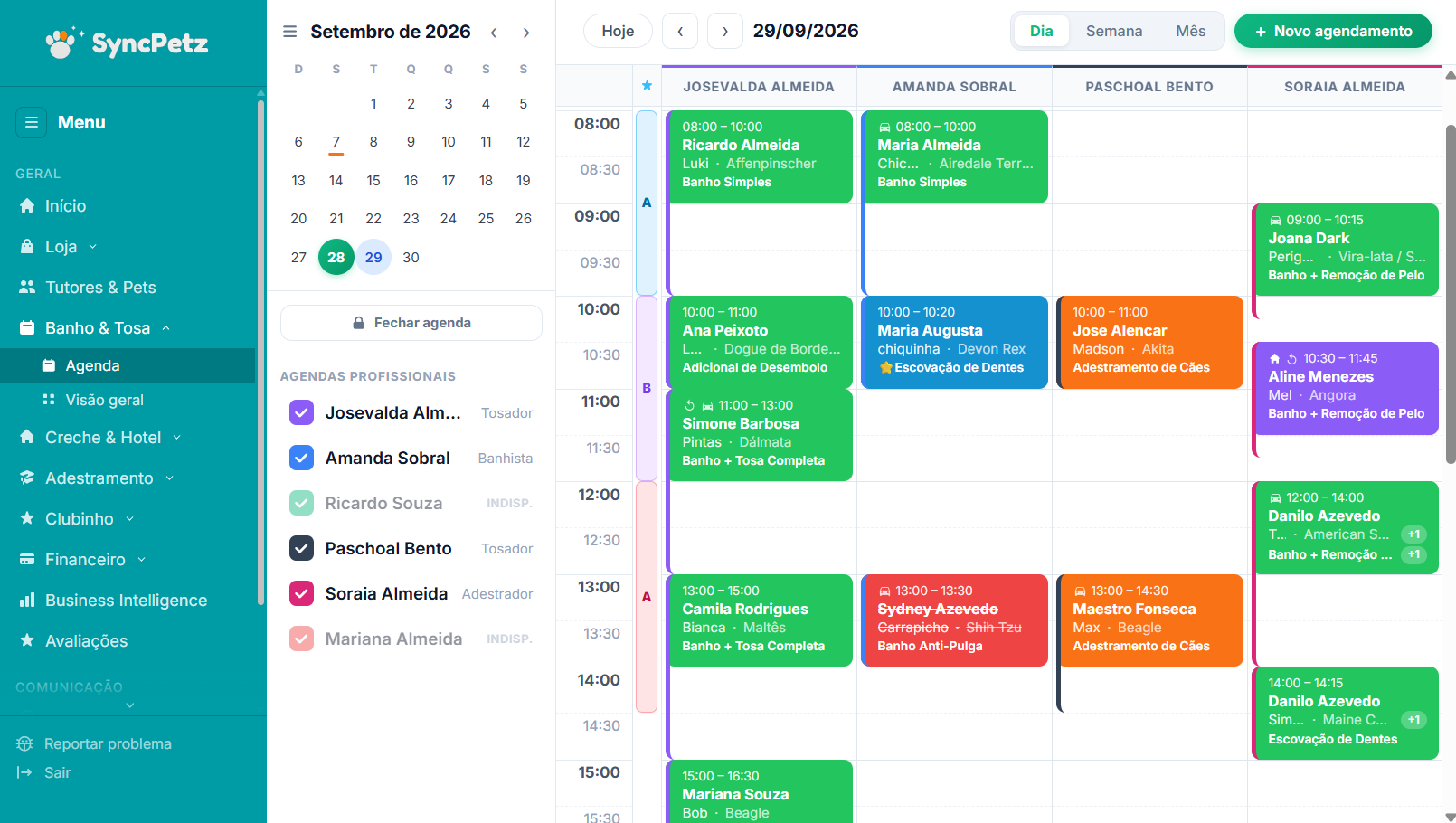Uncheck Josevalda Almeida agenda checkbox
Image resolution: width=1456 pixels, height=823 pixels.
[301, 412]
